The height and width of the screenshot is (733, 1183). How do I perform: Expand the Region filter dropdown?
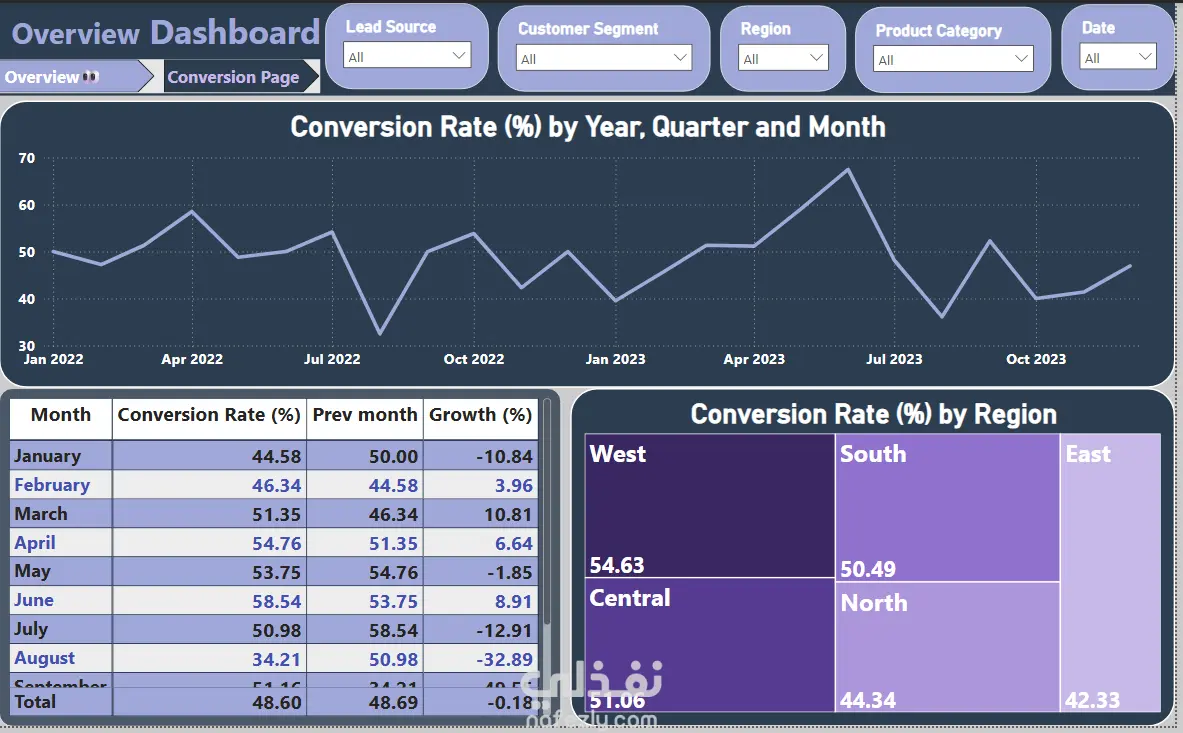(x=782, y=57)
